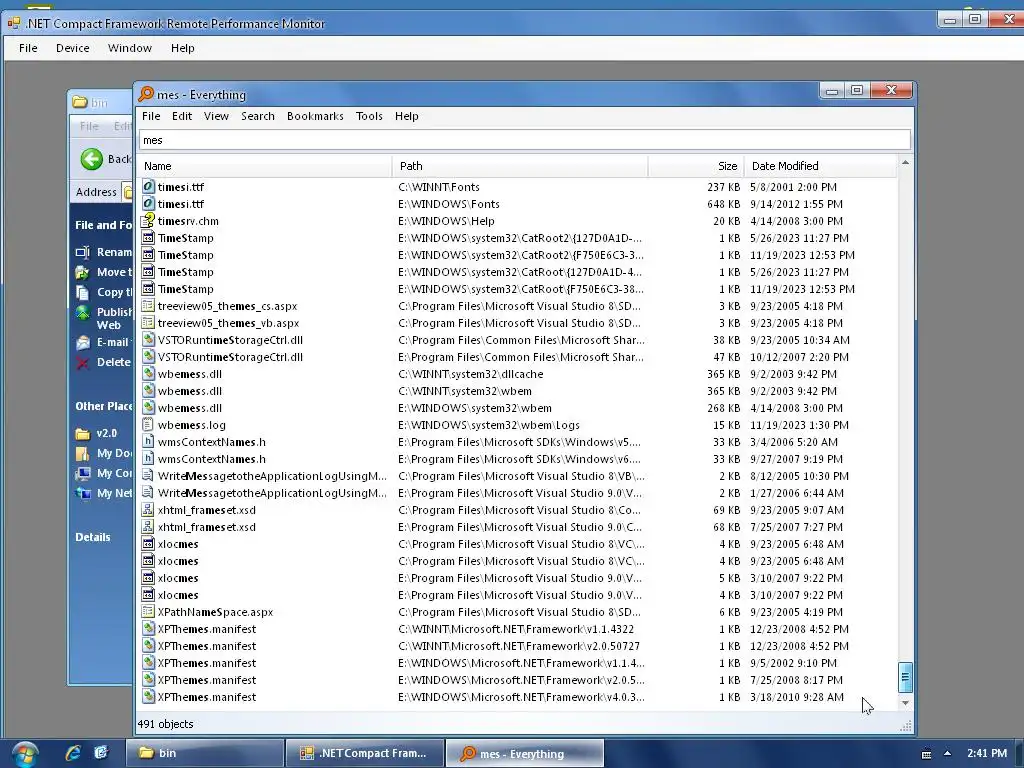Select xlocmes row dated 3/10/2007 sized 4 KB
The width and height of the screenshot is (1024, 768).
[519, 595]
